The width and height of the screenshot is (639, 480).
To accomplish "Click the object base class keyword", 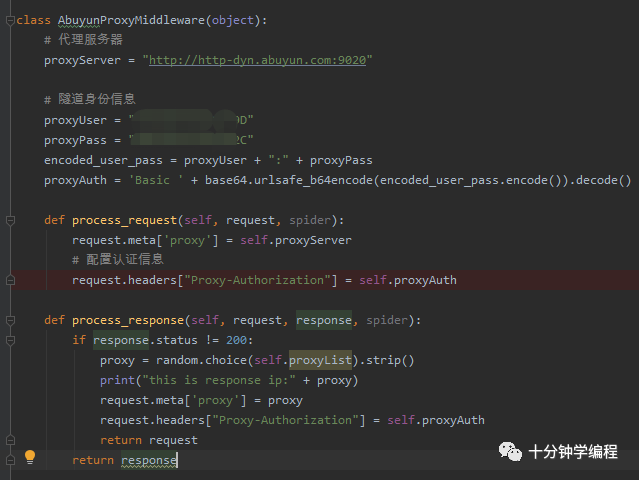I will 233,20.
